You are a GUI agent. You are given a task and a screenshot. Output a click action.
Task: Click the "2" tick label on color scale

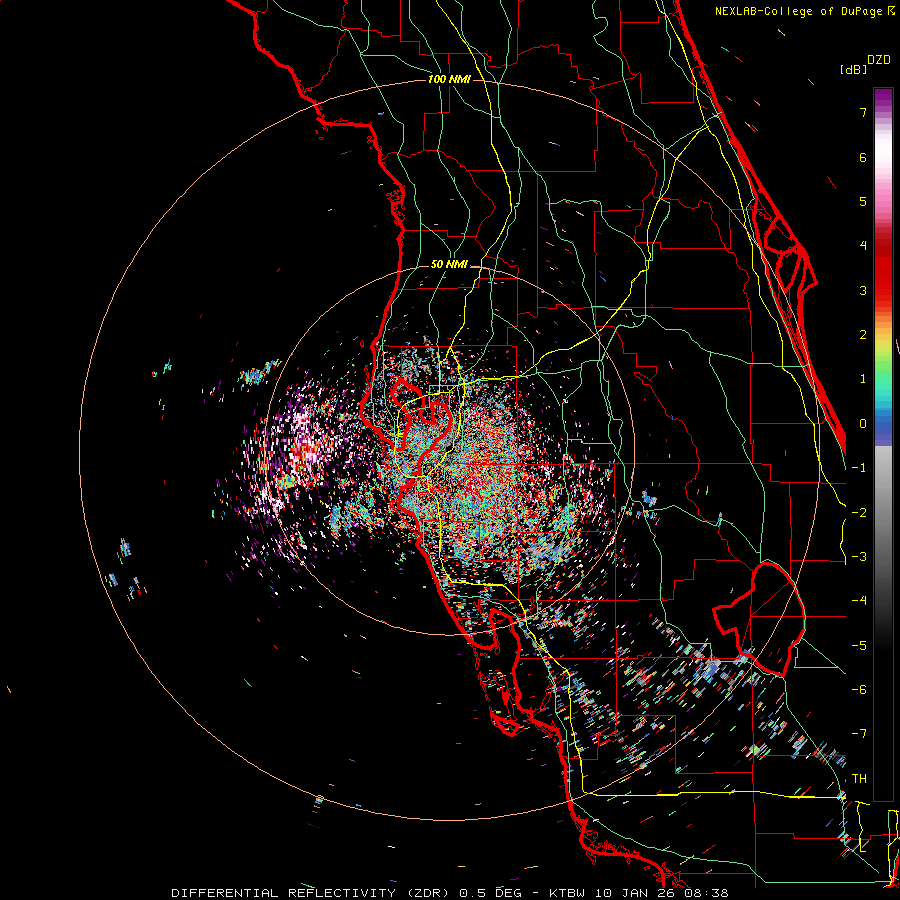863,335
